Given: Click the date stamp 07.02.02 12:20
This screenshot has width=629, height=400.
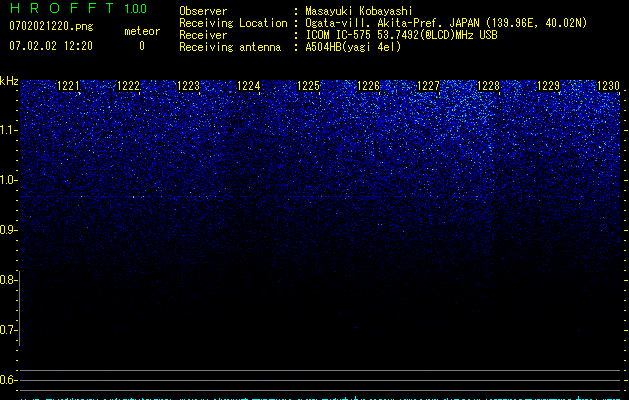Looking at the screenshot, I should 51,46.
